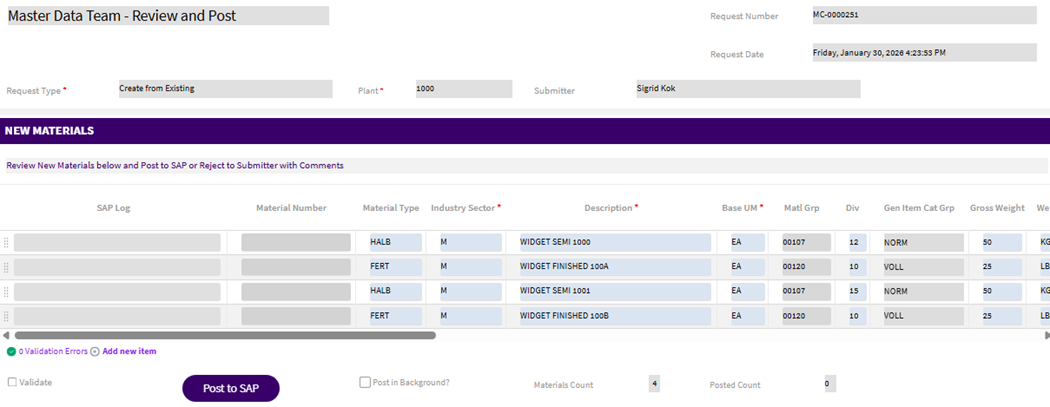Viewport: 1050px width, 407px height.
Task: Click Div value 15
Action: (858, 292)
